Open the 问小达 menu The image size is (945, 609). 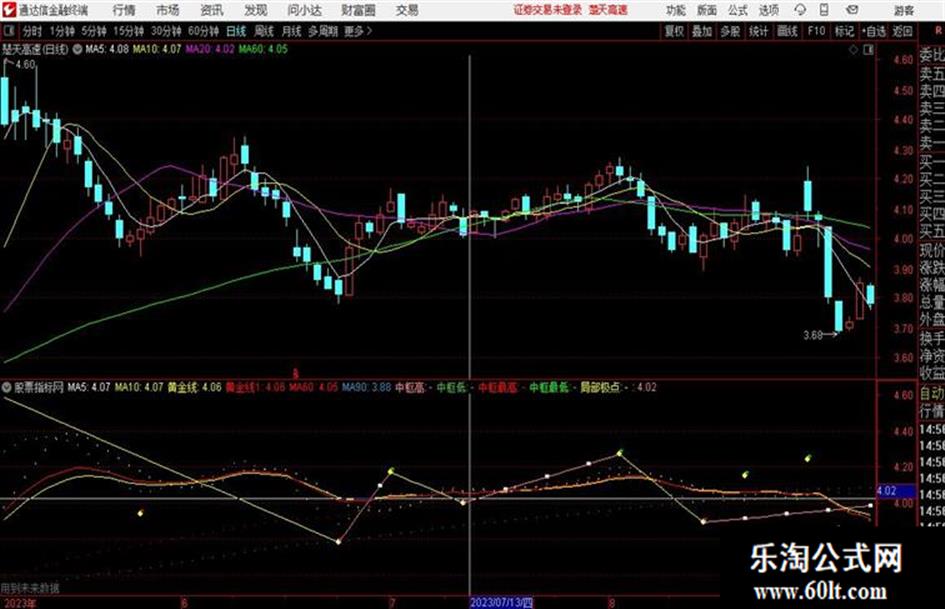304,10
